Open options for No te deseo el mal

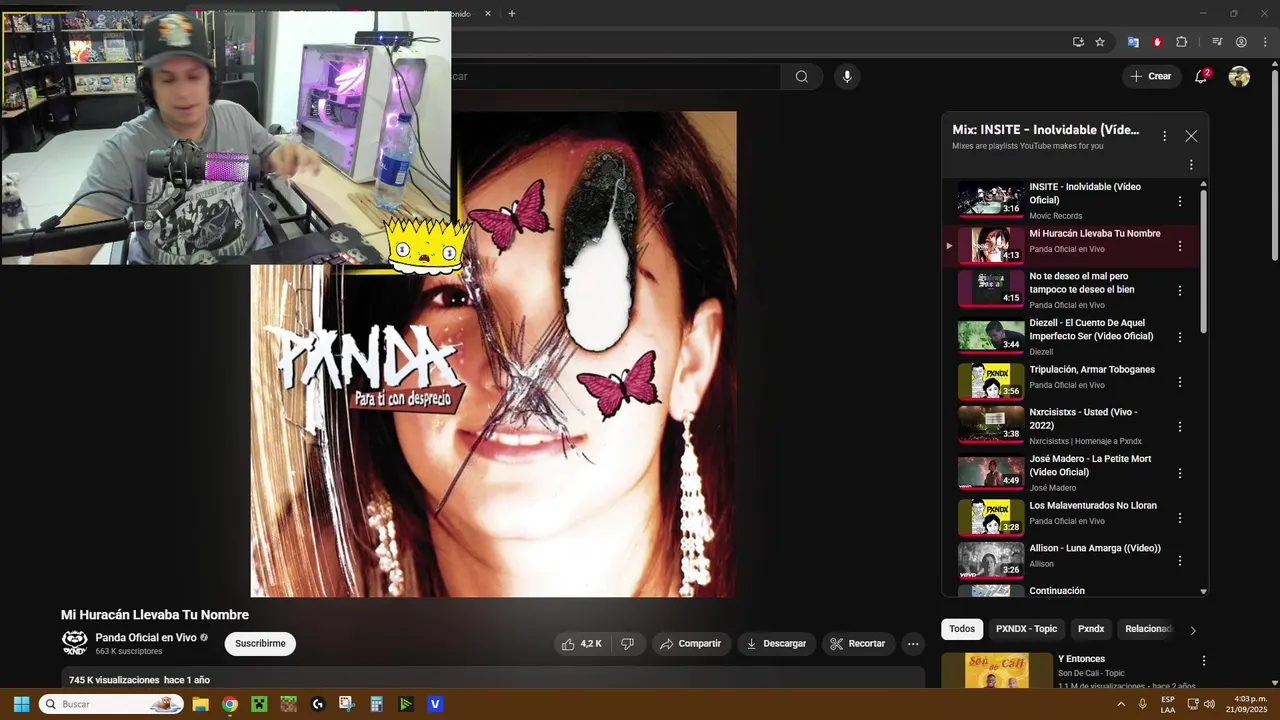[1180, 291]
